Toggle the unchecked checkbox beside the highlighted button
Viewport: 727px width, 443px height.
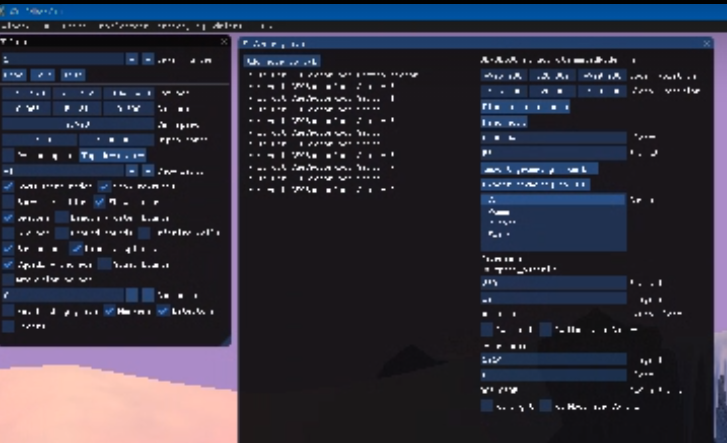tap(8, 155)
